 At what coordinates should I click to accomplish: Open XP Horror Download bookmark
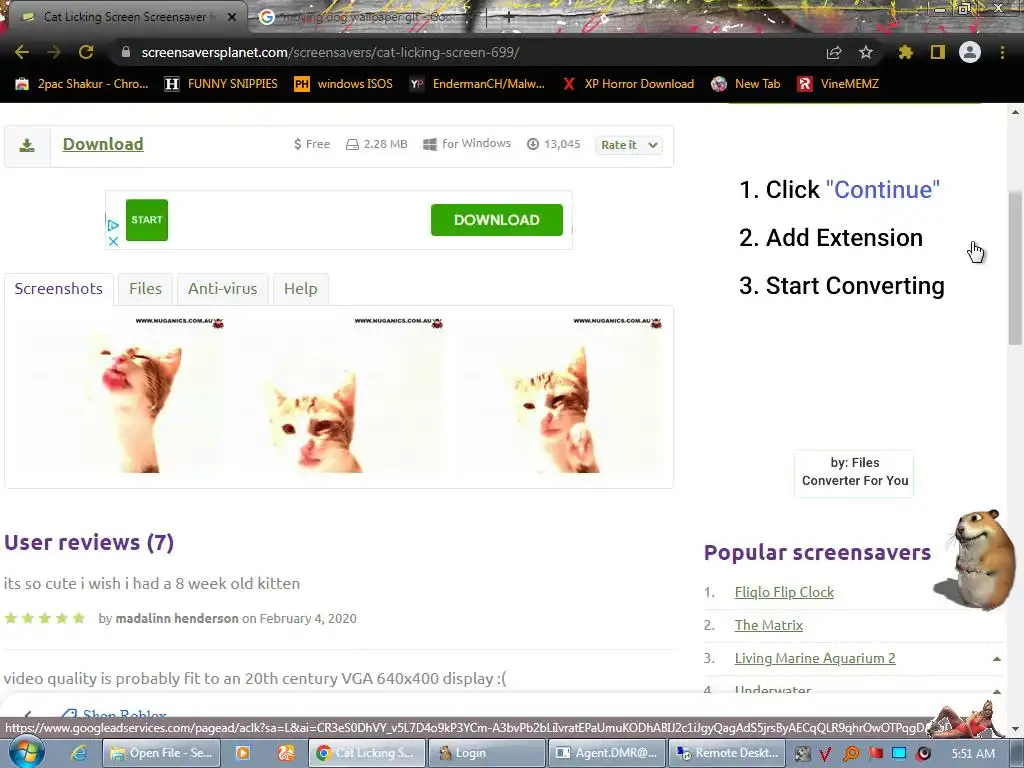628,84
